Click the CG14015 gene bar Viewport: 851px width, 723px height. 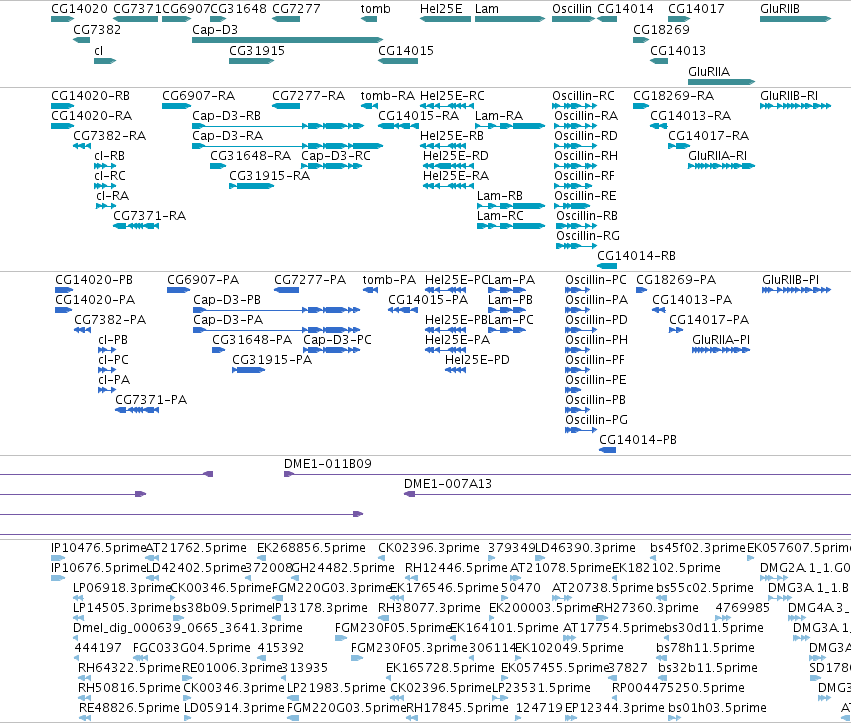[x=398, y=61]
